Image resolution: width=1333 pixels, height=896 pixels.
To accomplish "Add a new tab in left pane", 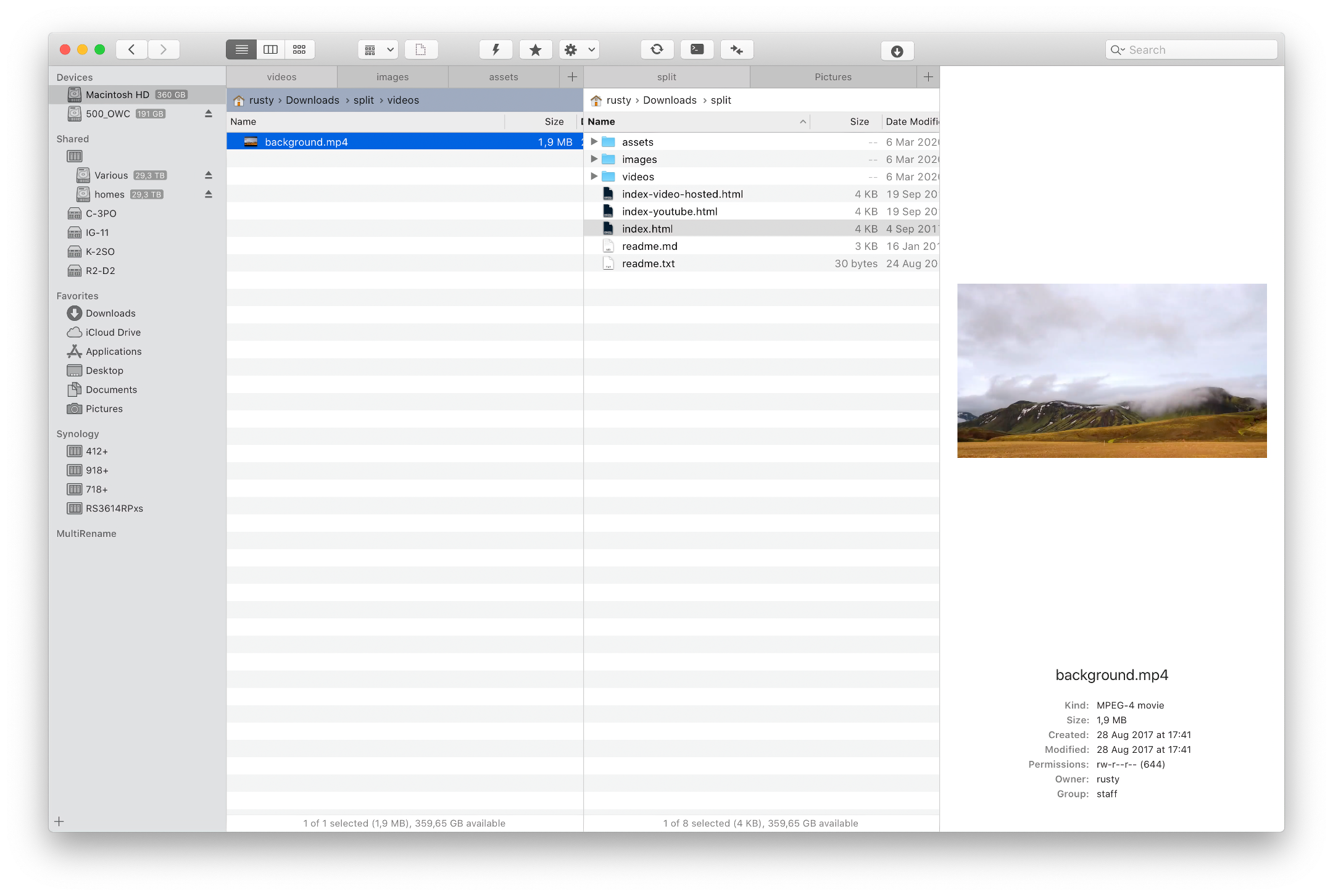I will pos(572,77).
